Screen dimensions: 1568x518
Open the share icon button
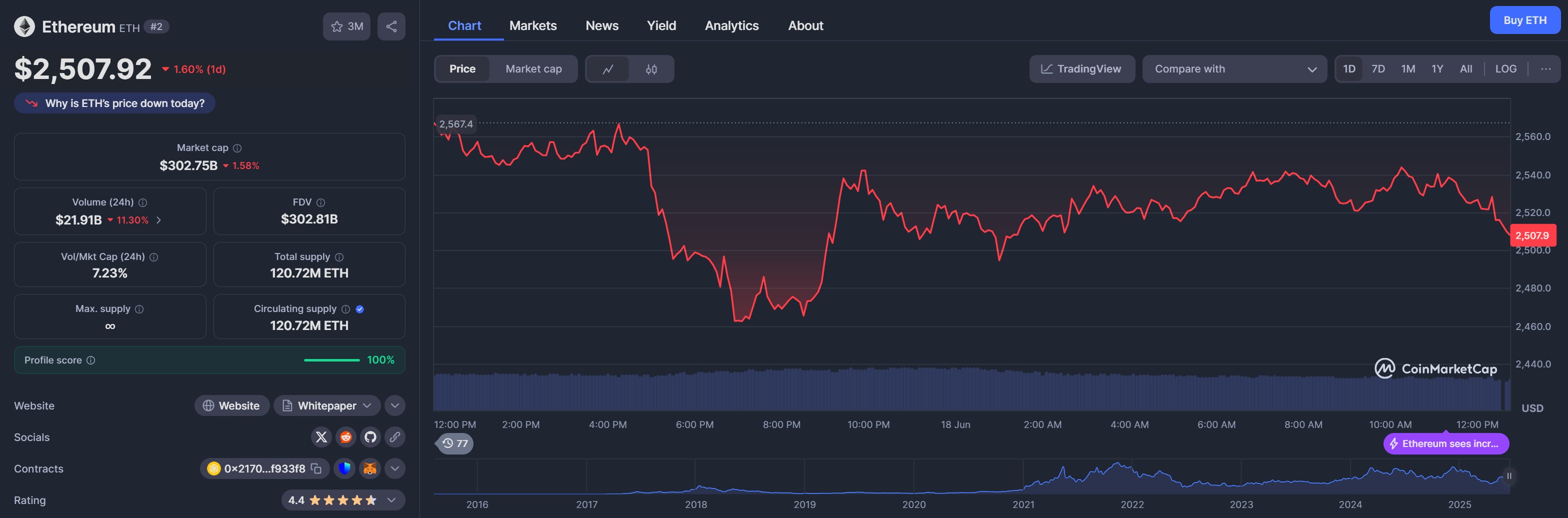click(391, 26)
